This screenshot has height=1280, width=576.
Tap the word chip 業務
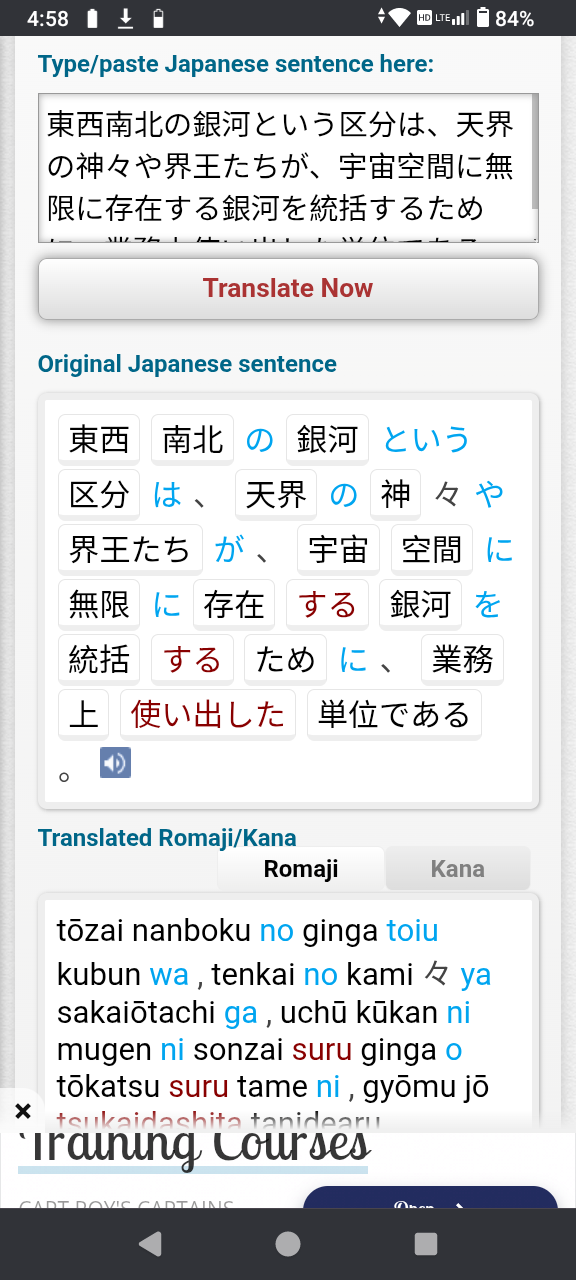[x=462, y=659]
